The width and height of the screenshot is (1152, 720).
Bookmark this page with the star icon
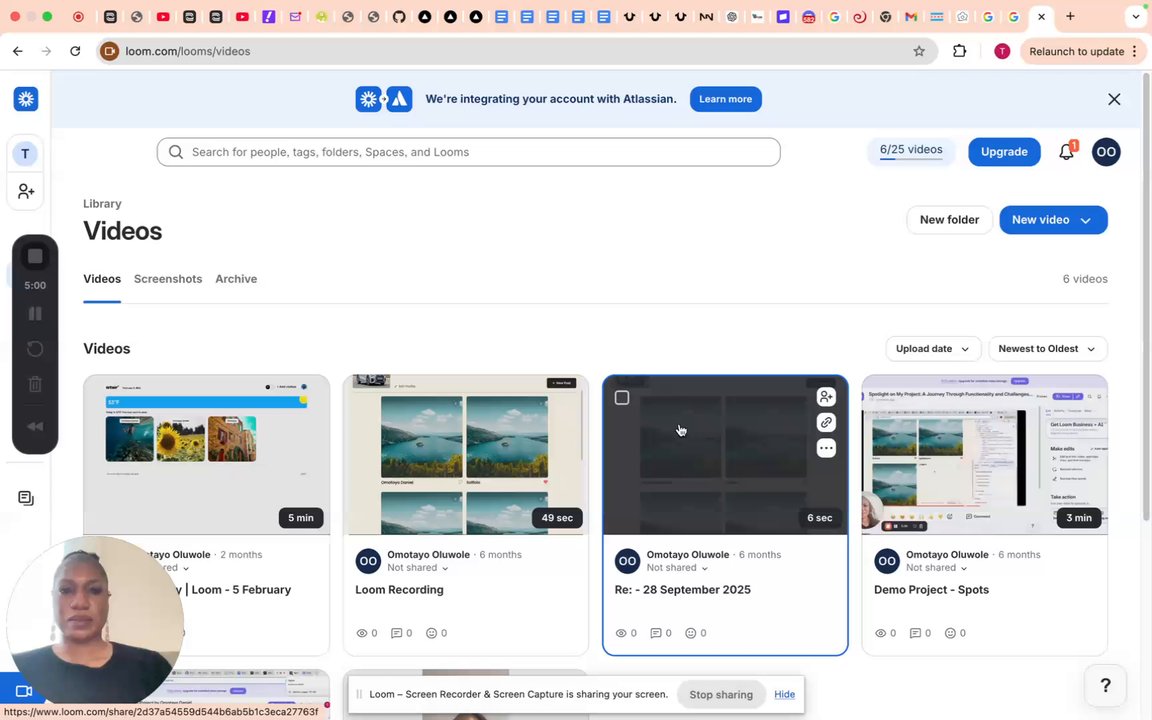coord(918,51)
